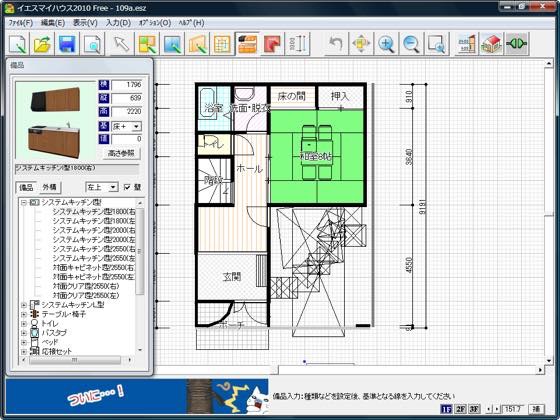Expand the テーブル・椅子 tree node
This screenshot has height=420, width=560.
24,314
